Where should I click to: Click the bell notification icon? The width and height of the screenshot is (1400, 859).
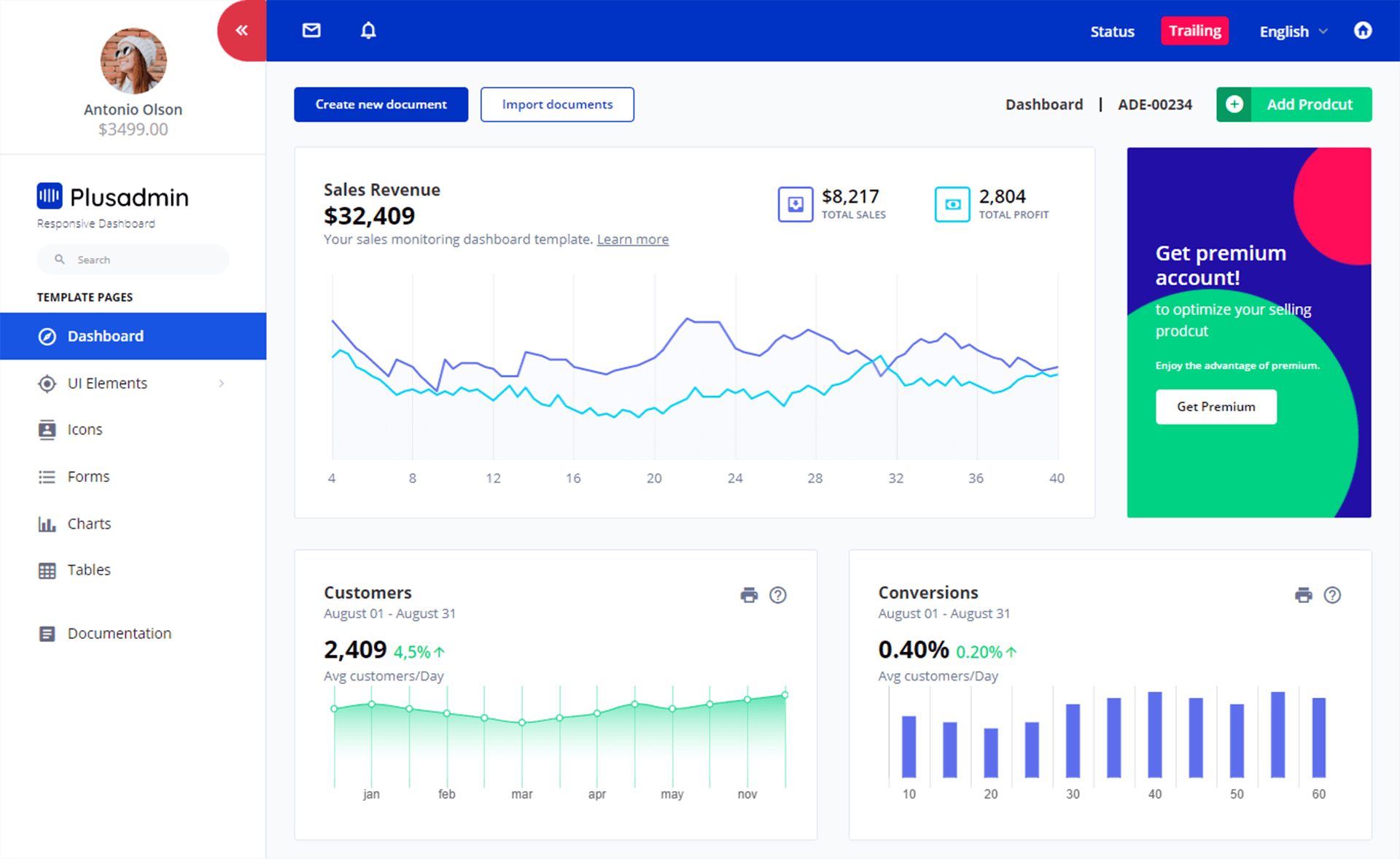[367, 30]
